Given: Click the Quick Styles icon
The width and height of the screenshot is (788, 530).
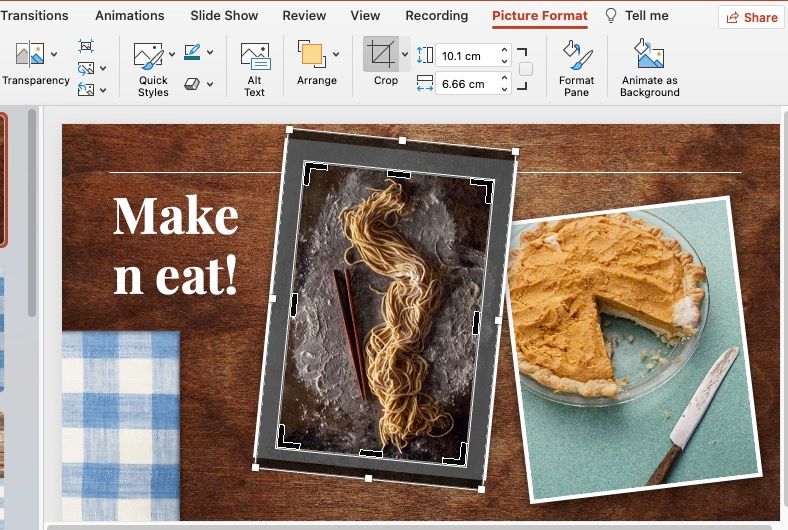Looking at the screenshot, I should pyautogui.click(x=148, y=55).
